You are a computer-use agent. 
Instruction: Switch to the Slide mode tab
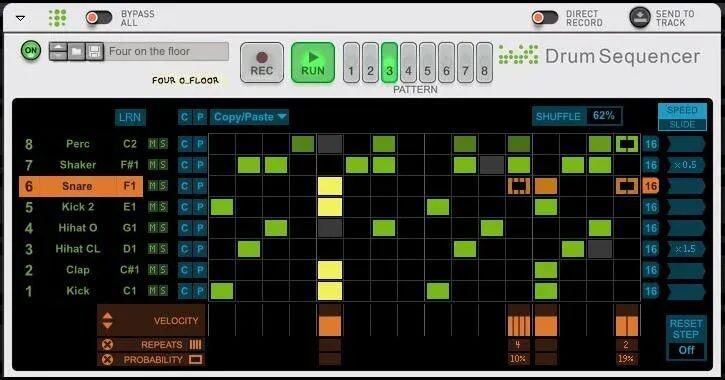pos(682,124)
